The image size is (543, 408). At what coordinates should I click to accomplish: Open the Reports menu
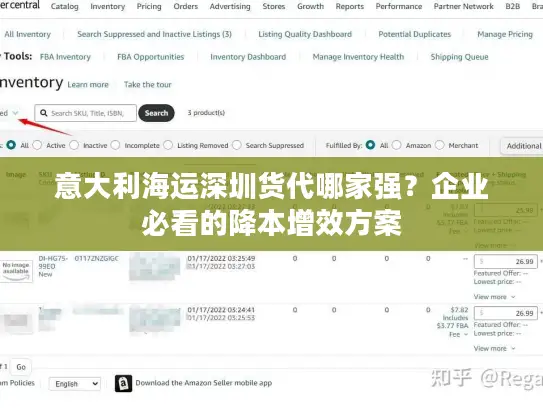pos(350,6)
